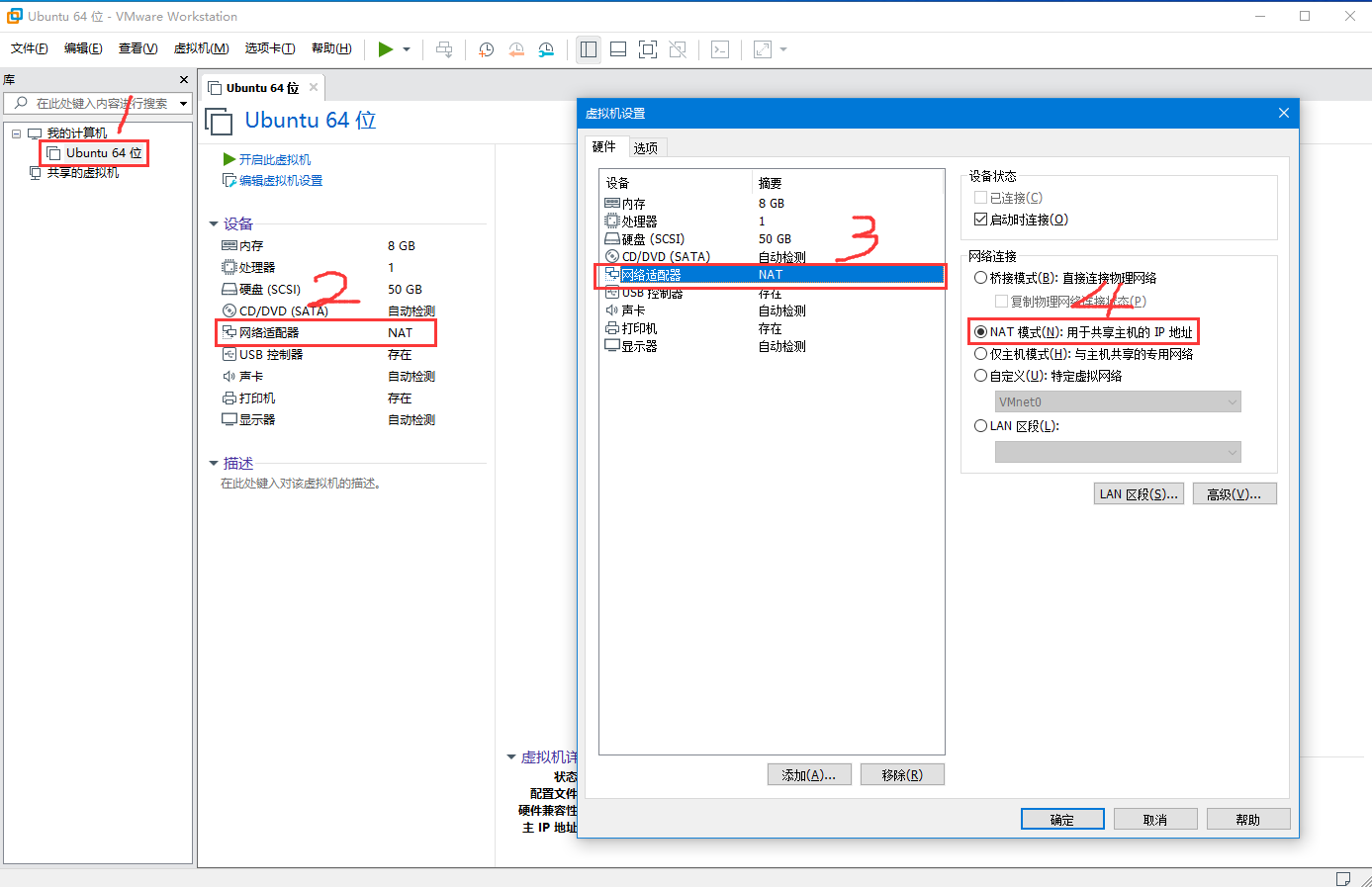Click the stretch guest display icon
This screenshot has width=1372, height=887.
click(763, 49)
